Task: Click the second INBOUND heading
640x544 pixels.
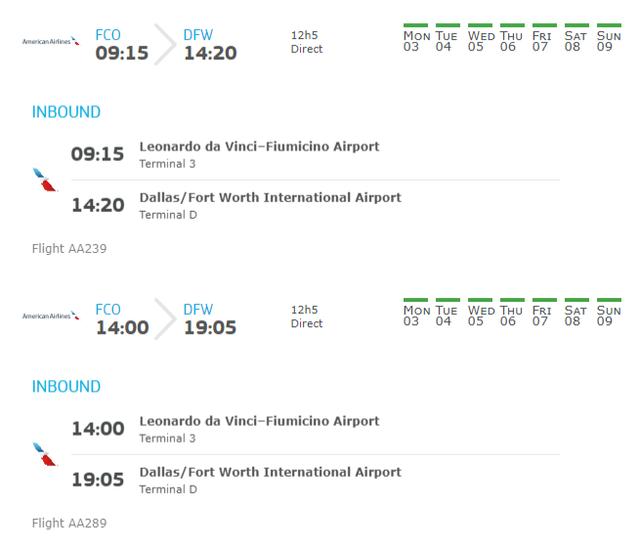Action: click(x=66, y=387)
